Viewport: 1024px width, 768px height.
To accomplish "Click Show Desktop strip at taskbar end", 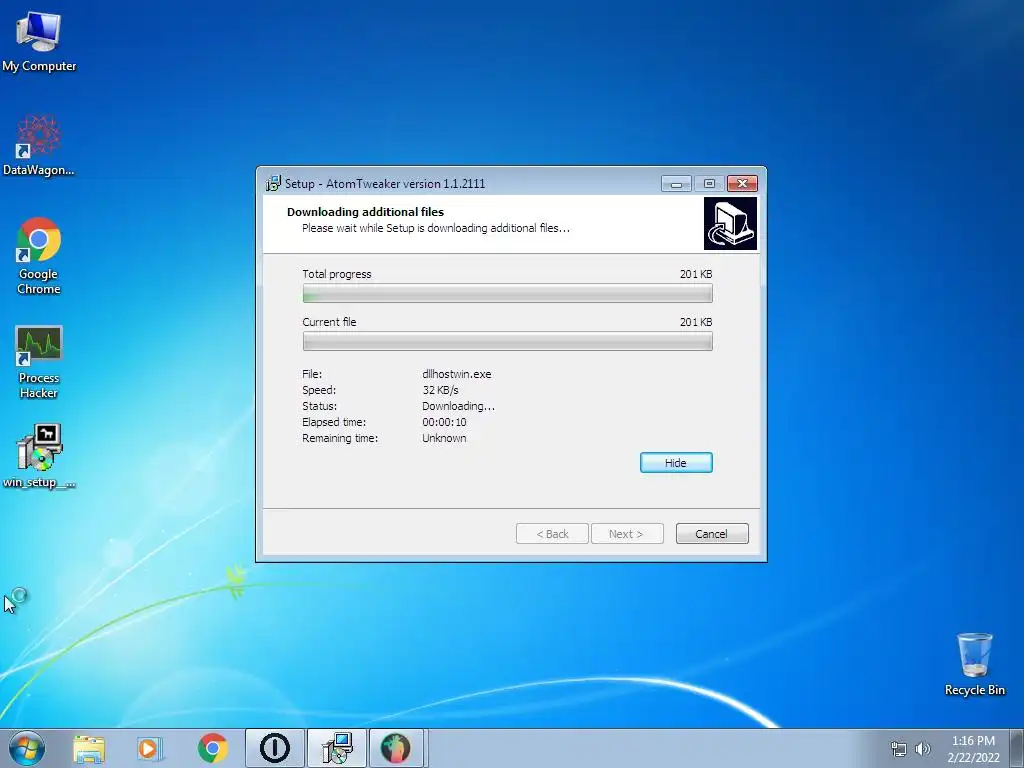I will click(x=1016, y=748).
